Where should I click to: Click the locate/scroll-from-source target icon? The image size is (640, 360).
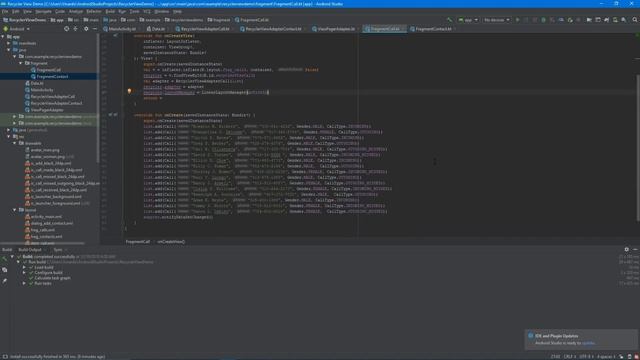(67, 29)
